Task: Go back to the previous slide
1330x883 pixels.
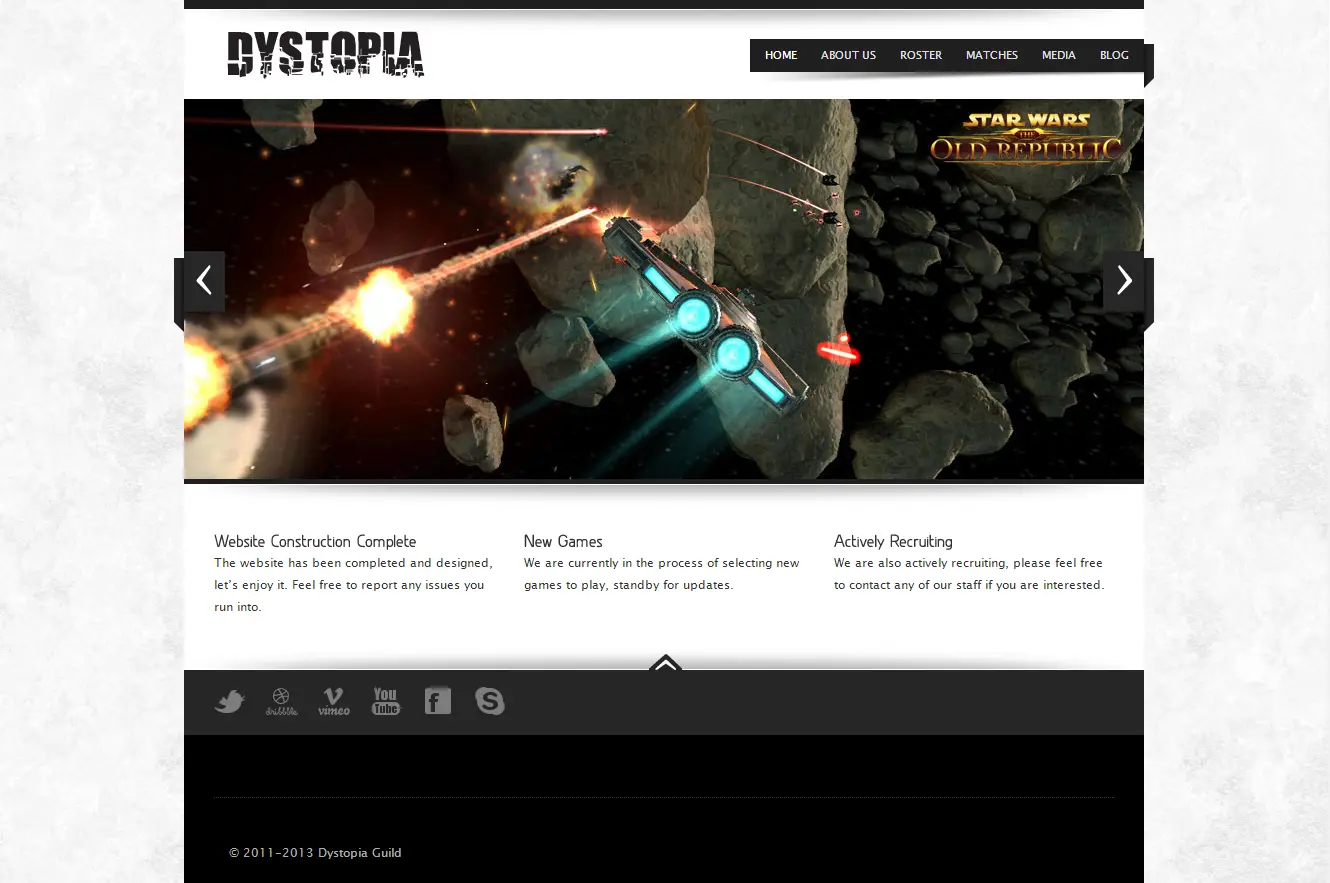Action: coord(204,281)
